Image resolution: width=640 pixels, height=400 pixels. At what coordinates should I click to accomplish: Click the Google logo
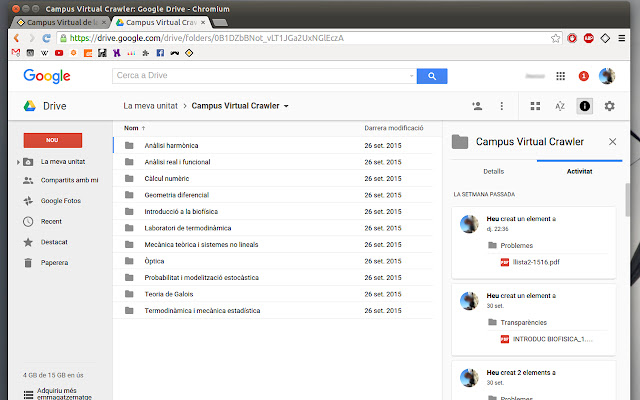47,76
